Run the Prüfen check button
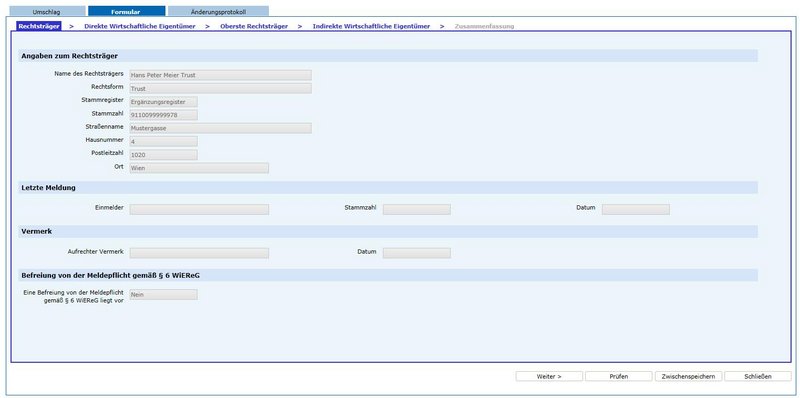 click(618, 377)
